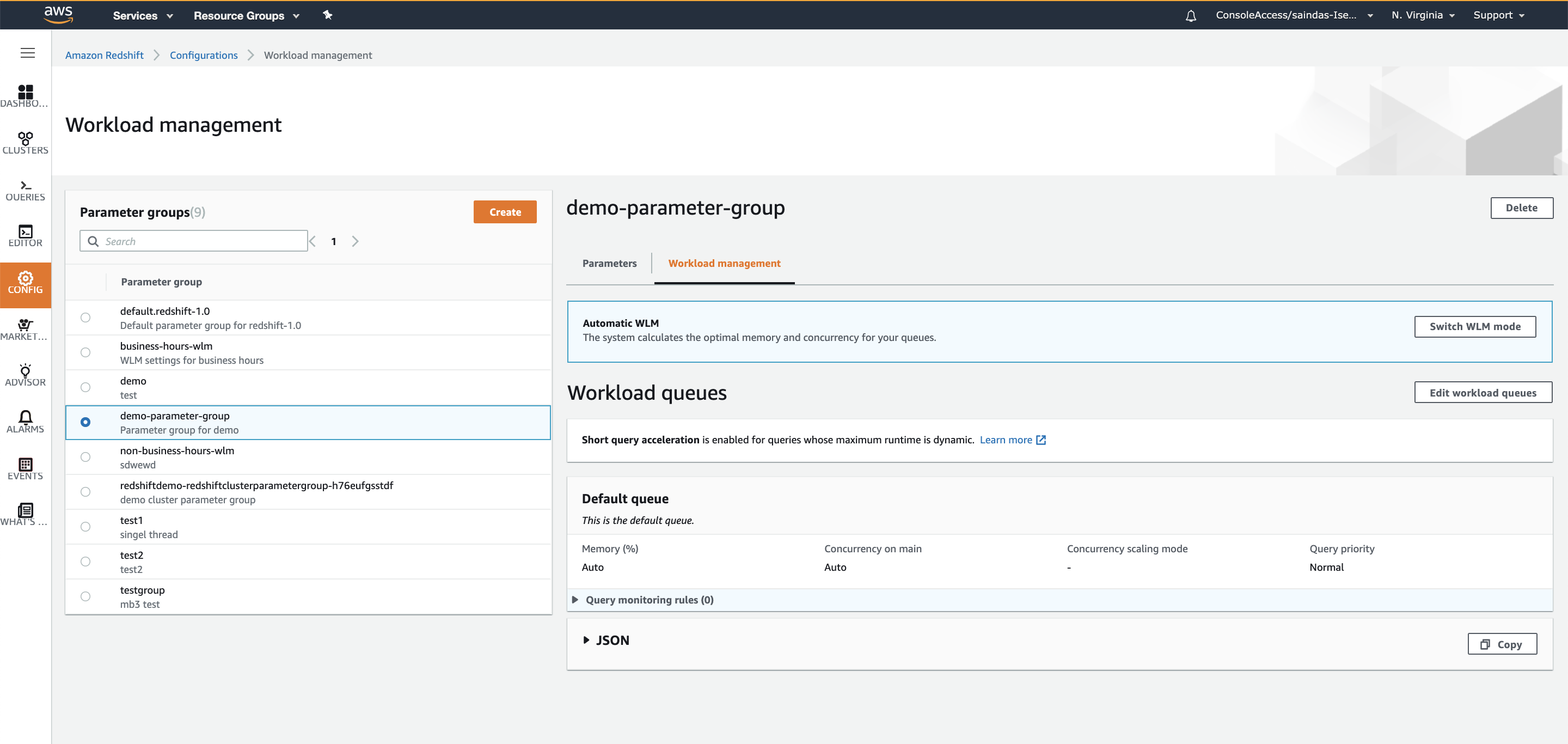Click the parameter groups Search field
Image resolution: width=1568 pixels, height=744 pixels.
[x=194, y=241]
